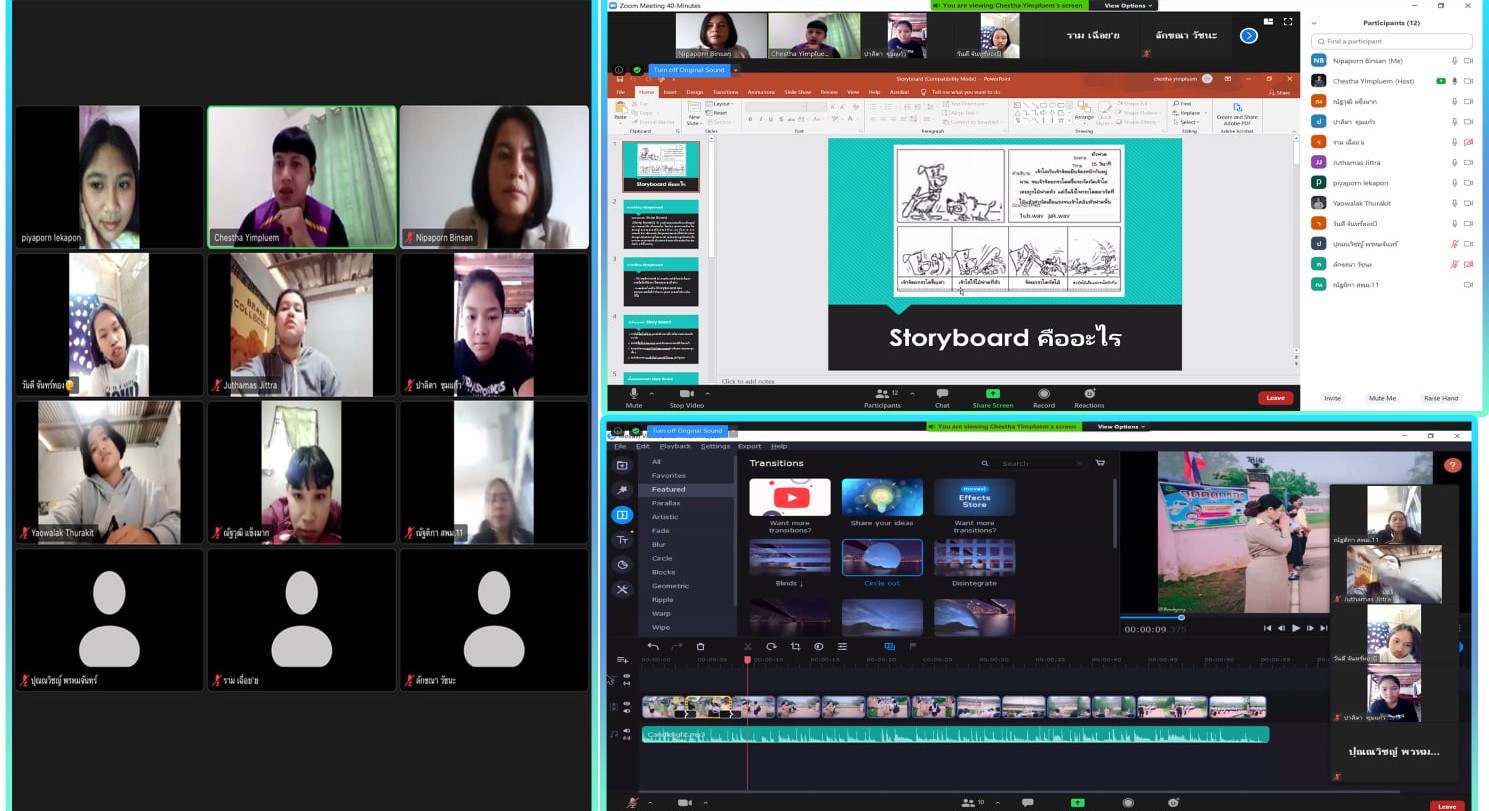Screen dimensions: 1489x811
Task: Select the Titles tool in Movavi sidebar
Action: point(622,540)
